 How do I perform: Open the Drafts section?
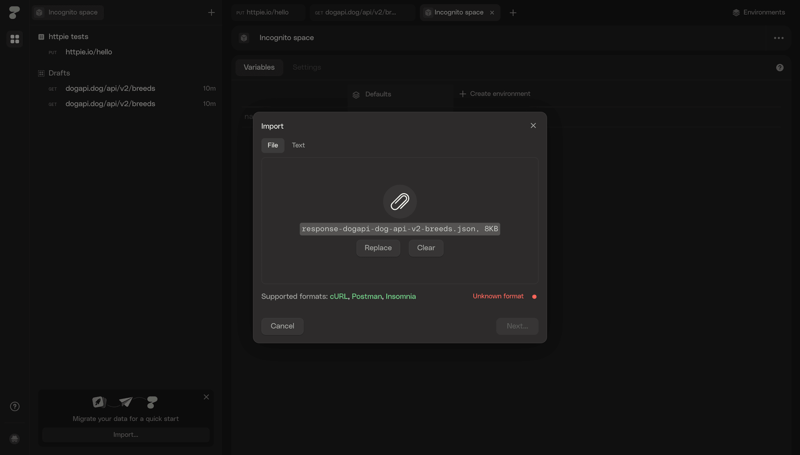click(59, 73)
